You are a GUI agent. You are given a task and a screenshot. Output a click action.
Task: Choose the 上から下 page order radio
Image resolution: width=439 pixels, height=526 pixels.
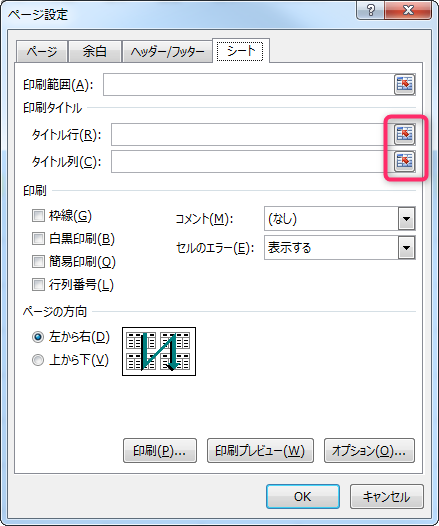[38, 360]
